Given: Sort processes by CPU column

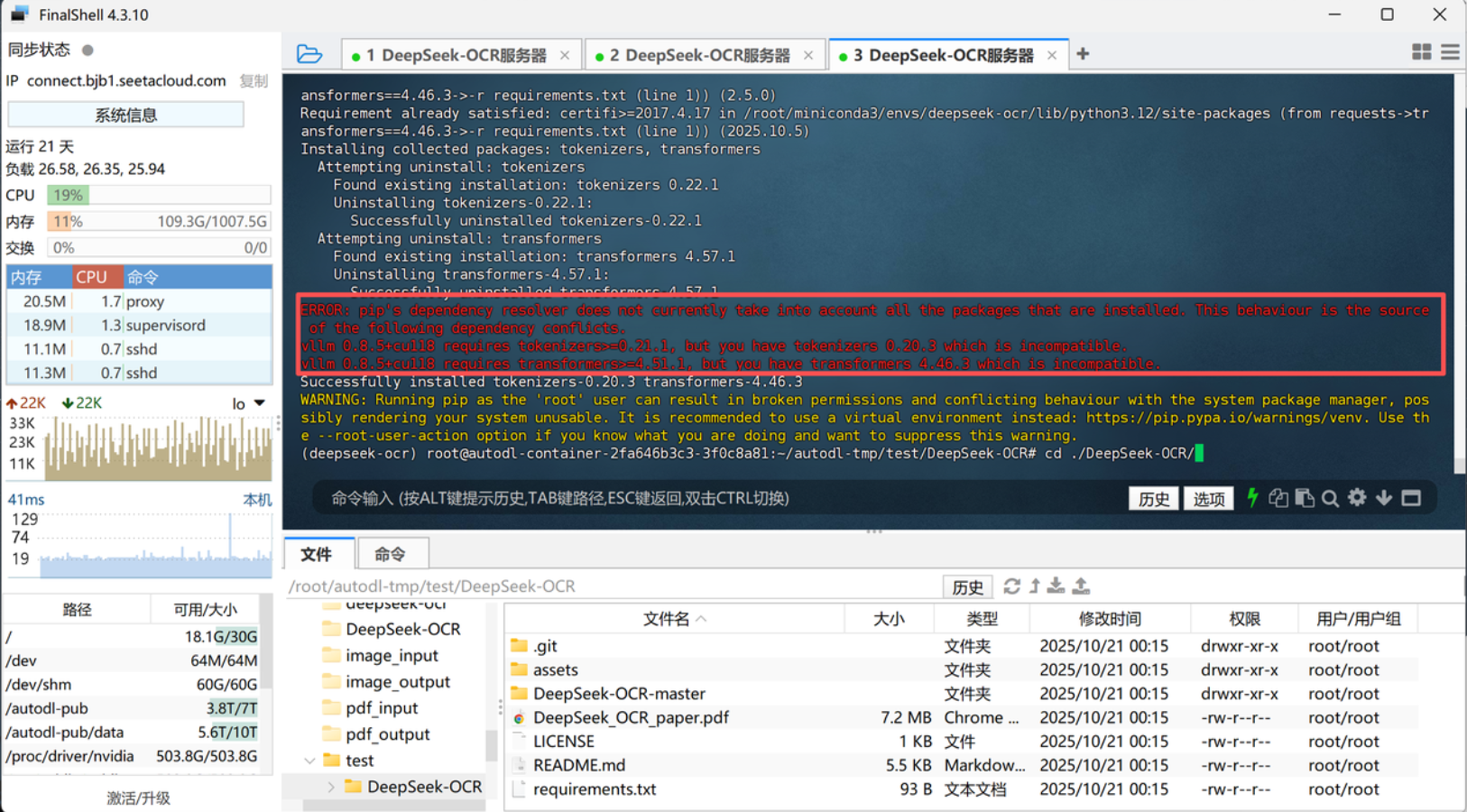Looking at the screenshot, I should [x=97, y=277].
